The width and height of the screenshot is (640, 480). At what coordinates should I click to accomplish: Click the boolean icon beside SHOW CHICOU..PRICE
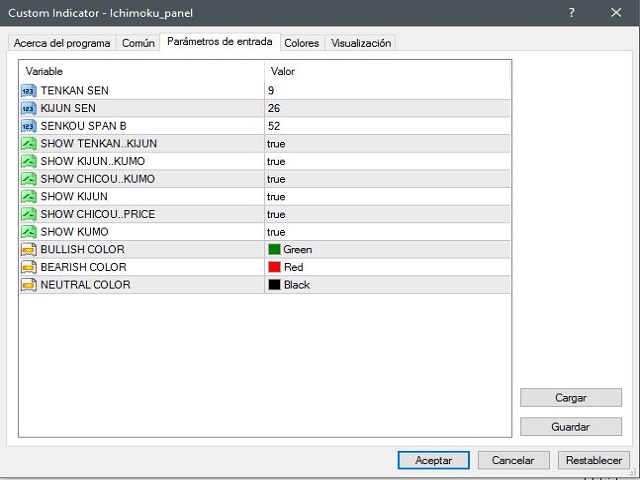click(x=29, y=214)
